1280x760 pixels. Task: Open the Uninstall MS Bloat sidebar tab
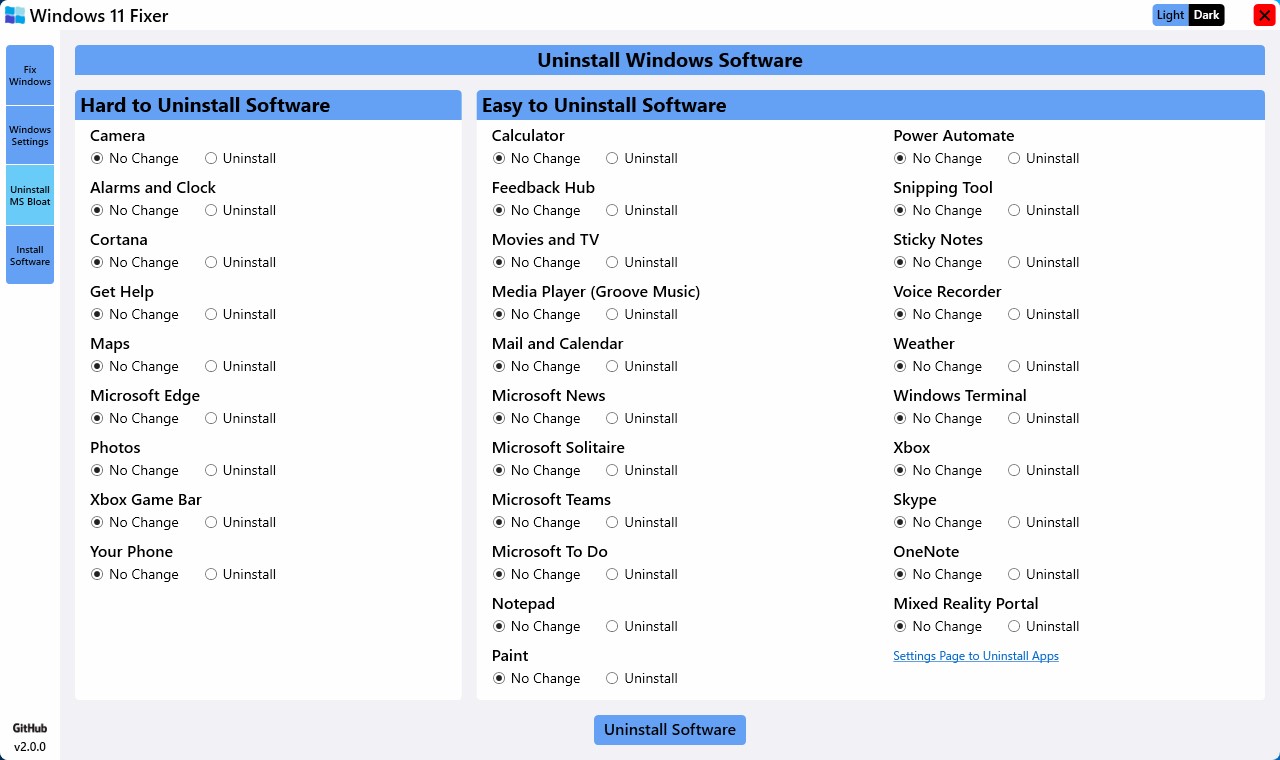(29, 194)
